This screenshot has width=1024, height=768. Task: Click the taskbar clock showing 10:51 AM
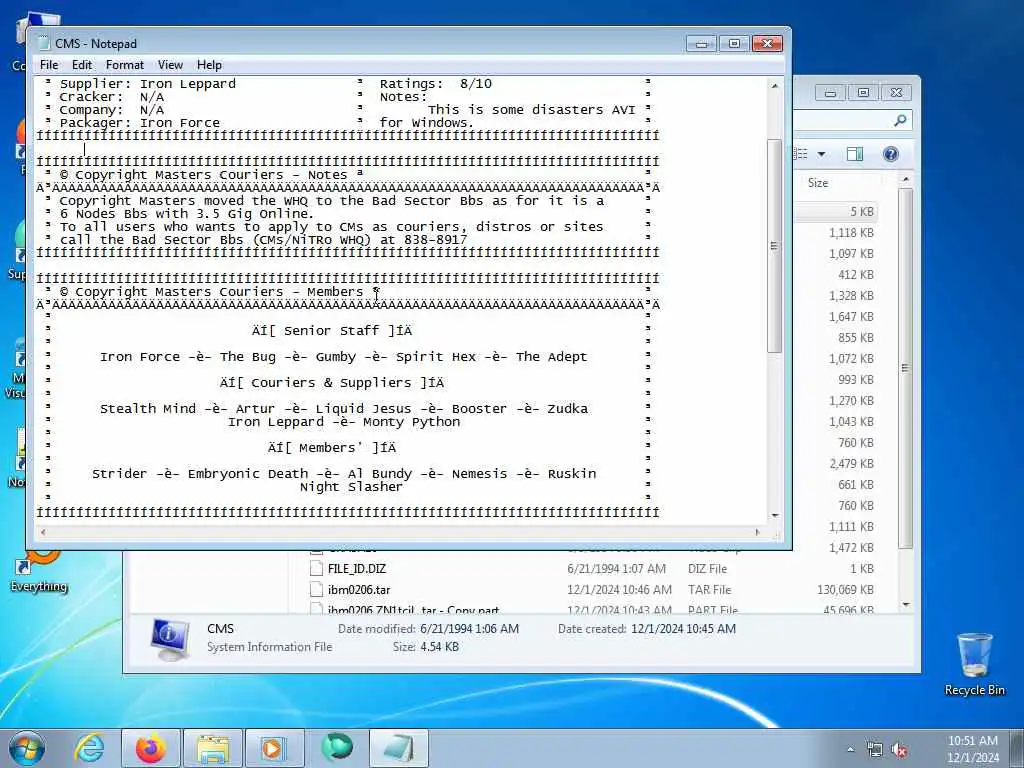973,749
